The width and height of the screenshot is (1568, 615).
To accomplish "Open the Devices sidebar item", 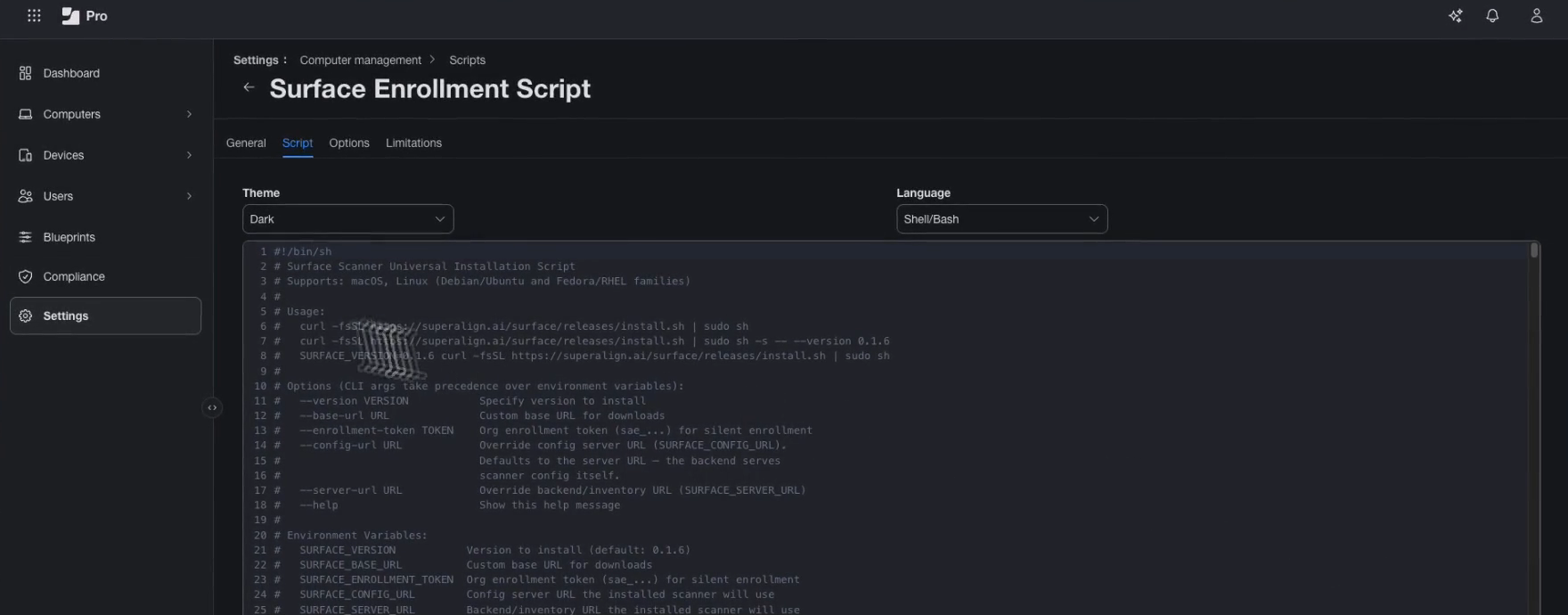I will 105,155.
